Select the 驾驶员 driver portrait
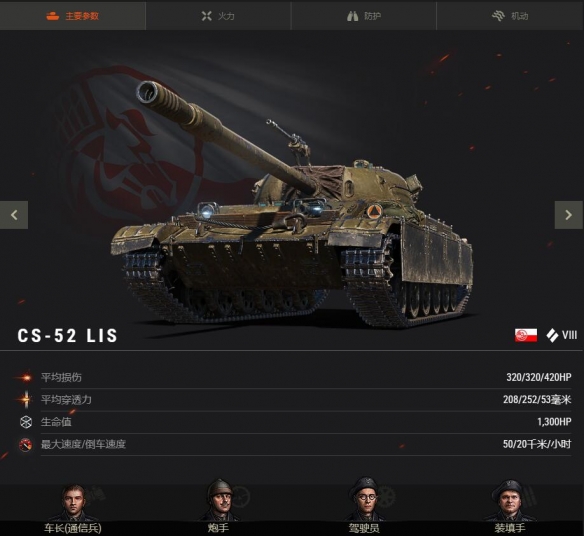 click(x=365, y=499)
